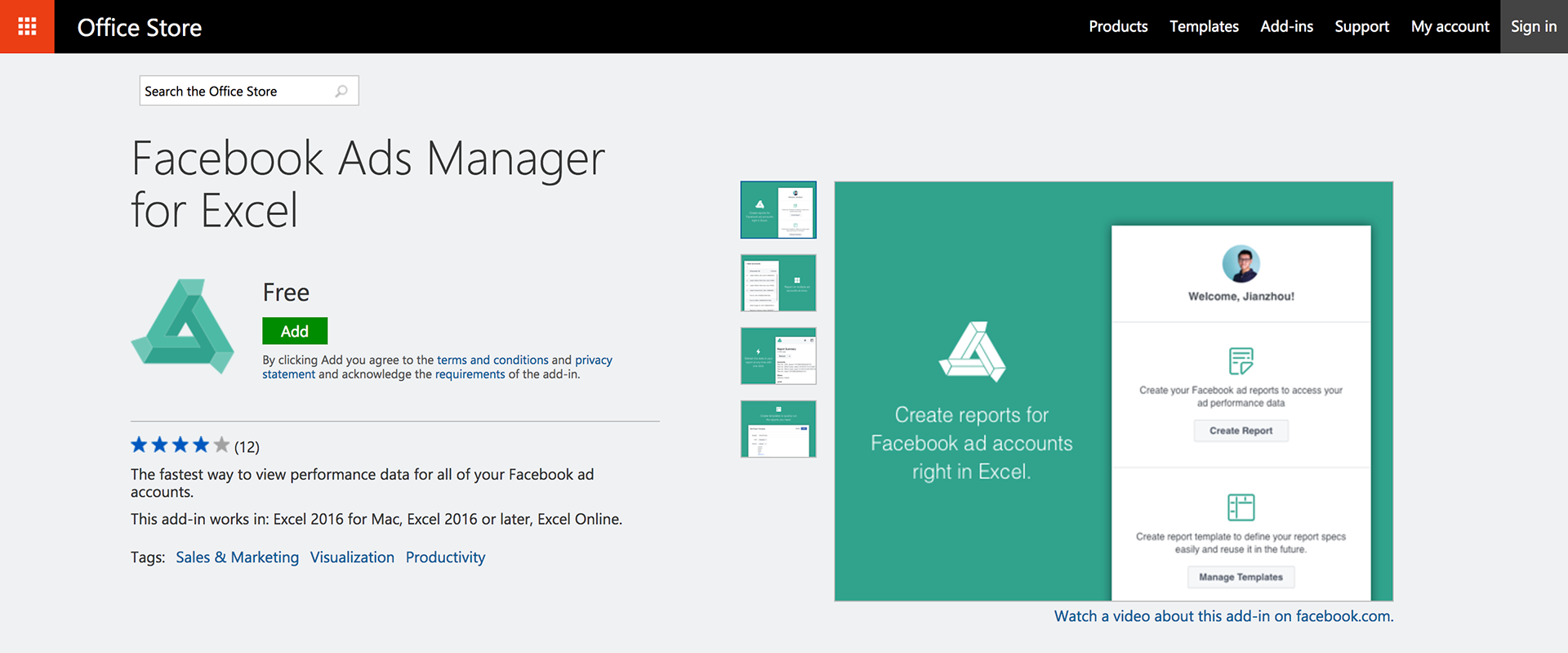1568x653 pixels.
Task: Open the requirements link
Action: (470, 374)
